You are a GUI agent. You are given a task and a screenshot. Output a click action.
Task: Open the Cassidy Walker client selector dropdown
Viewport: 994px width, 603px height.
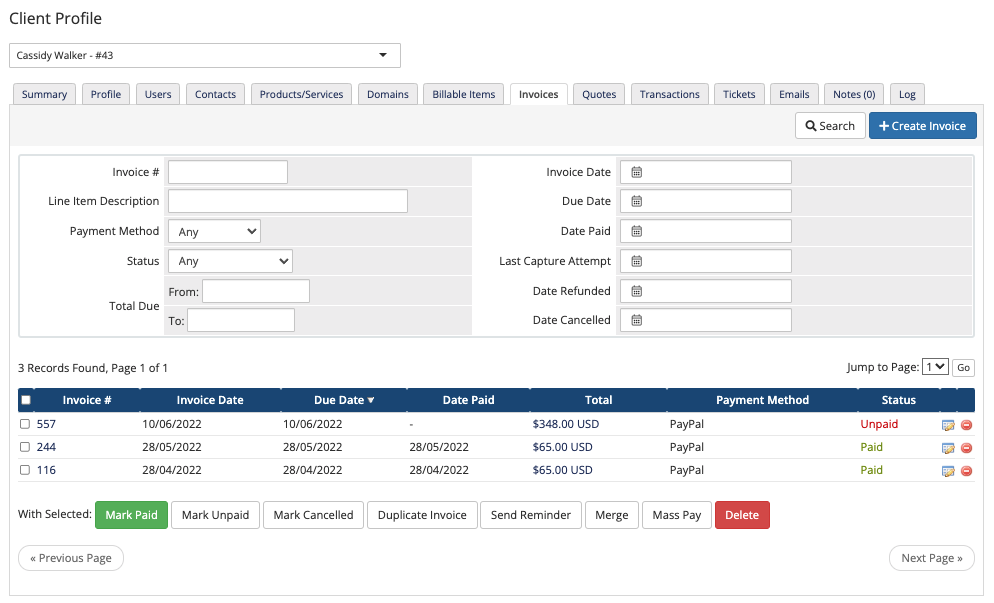click(204, 55)
